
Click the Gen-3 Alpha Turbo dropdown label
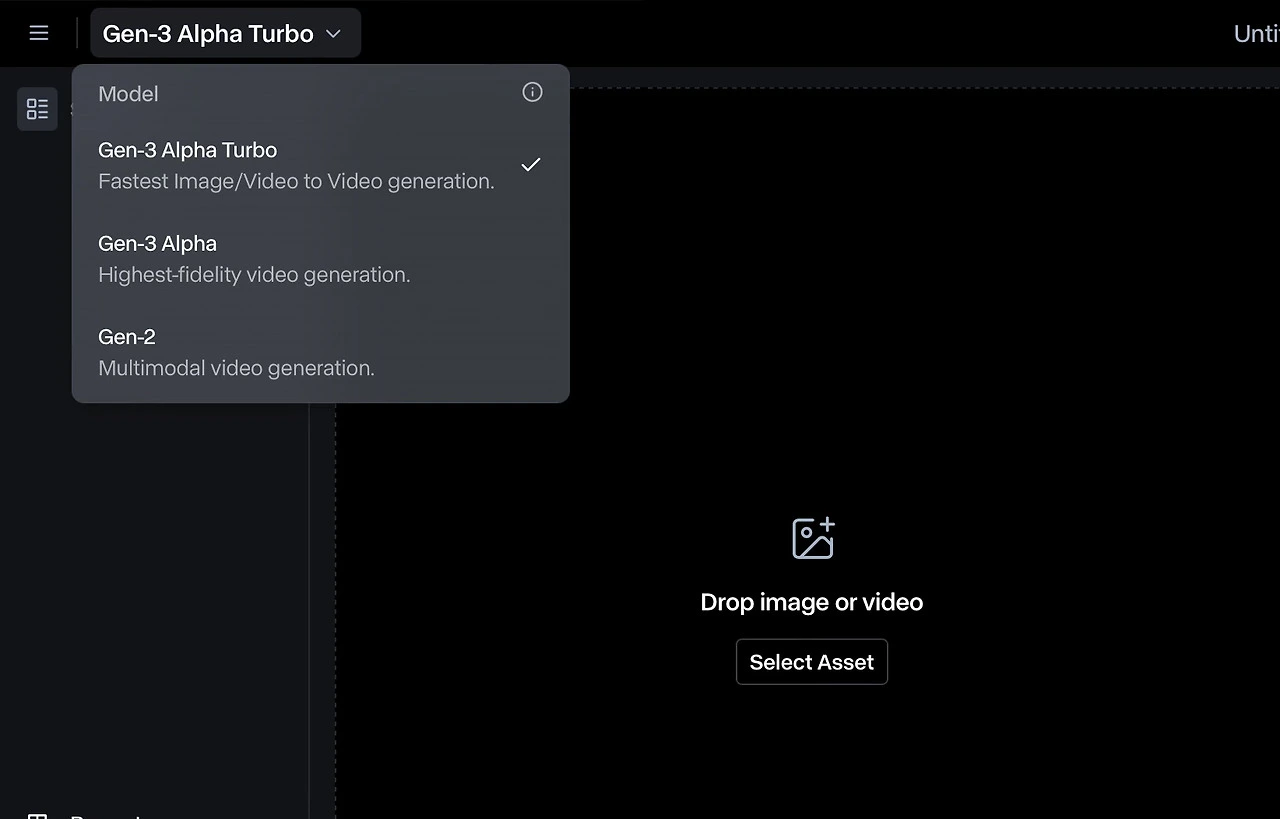pos(208,34)
